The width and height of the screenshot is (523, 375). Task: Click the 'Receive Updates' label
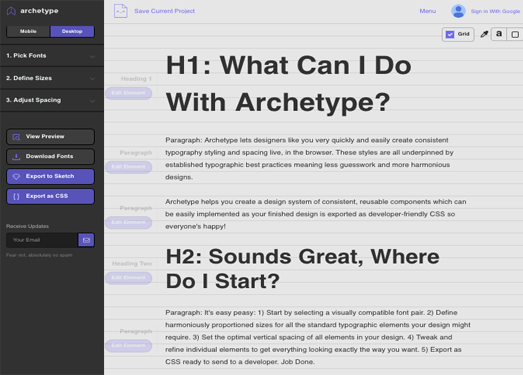coord(27,226)
